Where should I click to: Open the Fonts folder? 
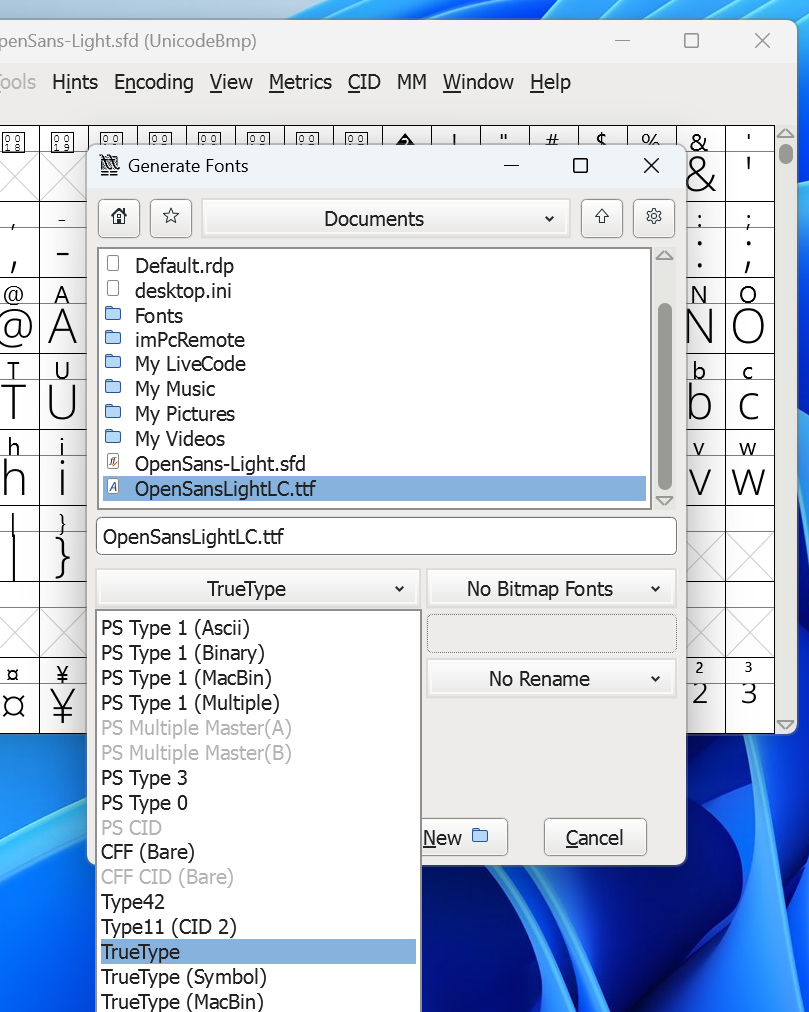pos(159,316)
